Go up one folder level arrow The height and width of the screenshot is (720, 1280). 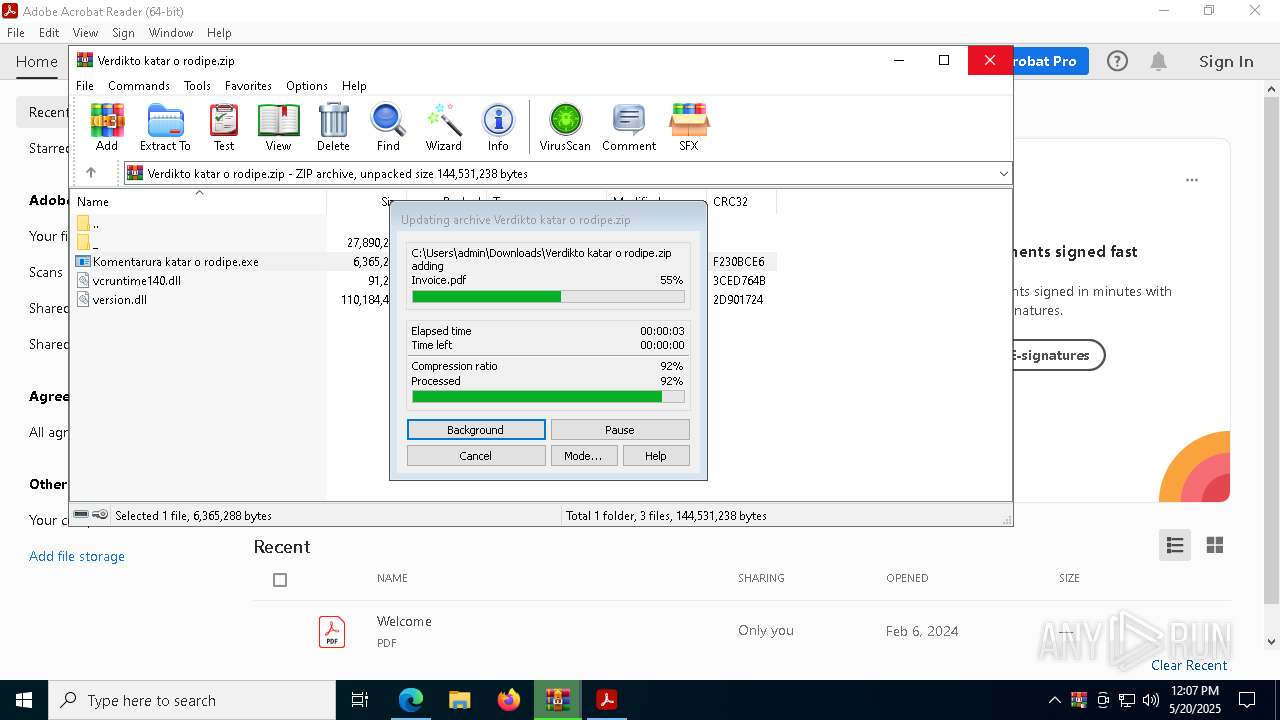click(91, 173)
